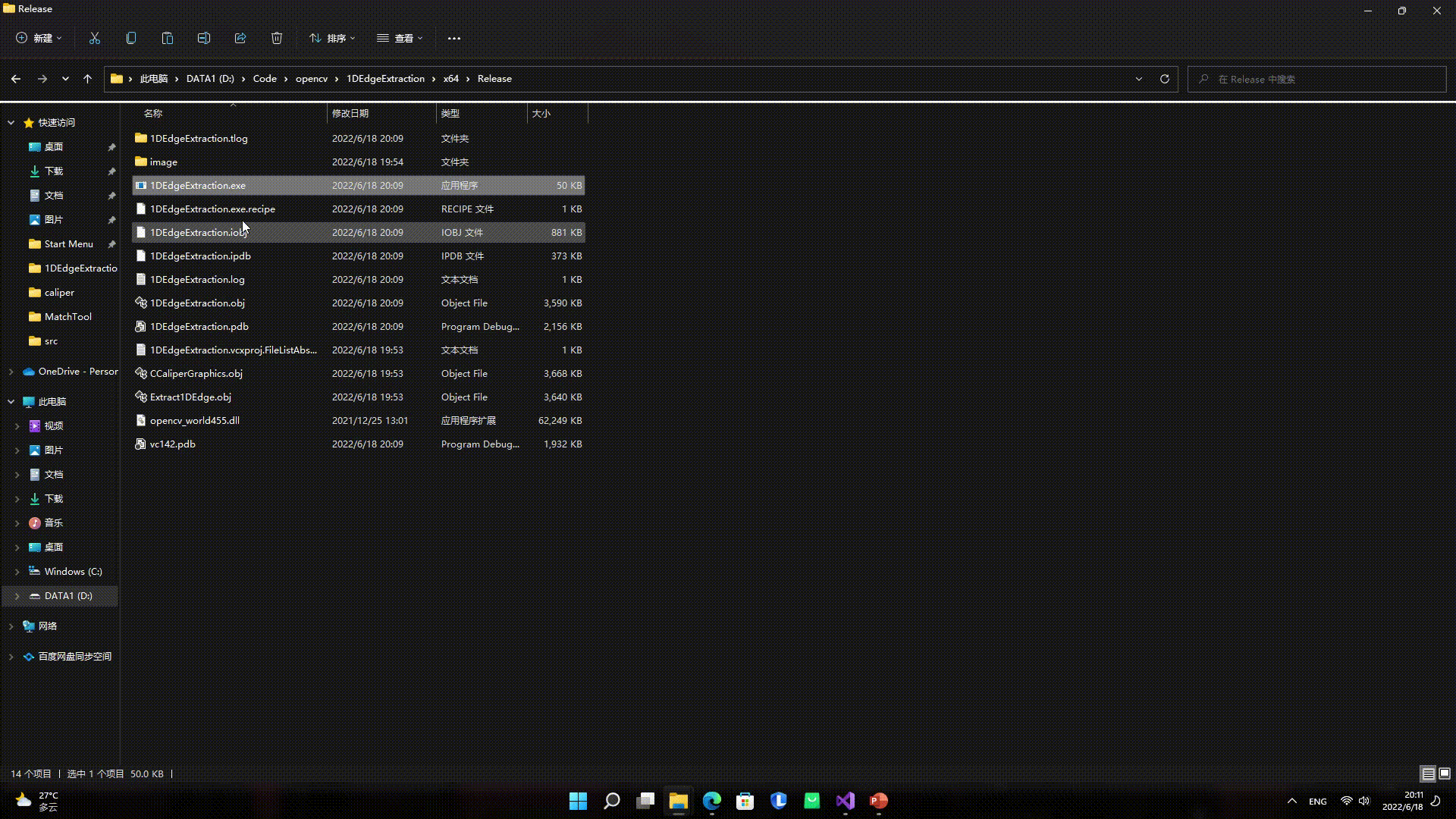Click the Paste clipboard icon
The image size is (1456, 819).
point(168,38)
